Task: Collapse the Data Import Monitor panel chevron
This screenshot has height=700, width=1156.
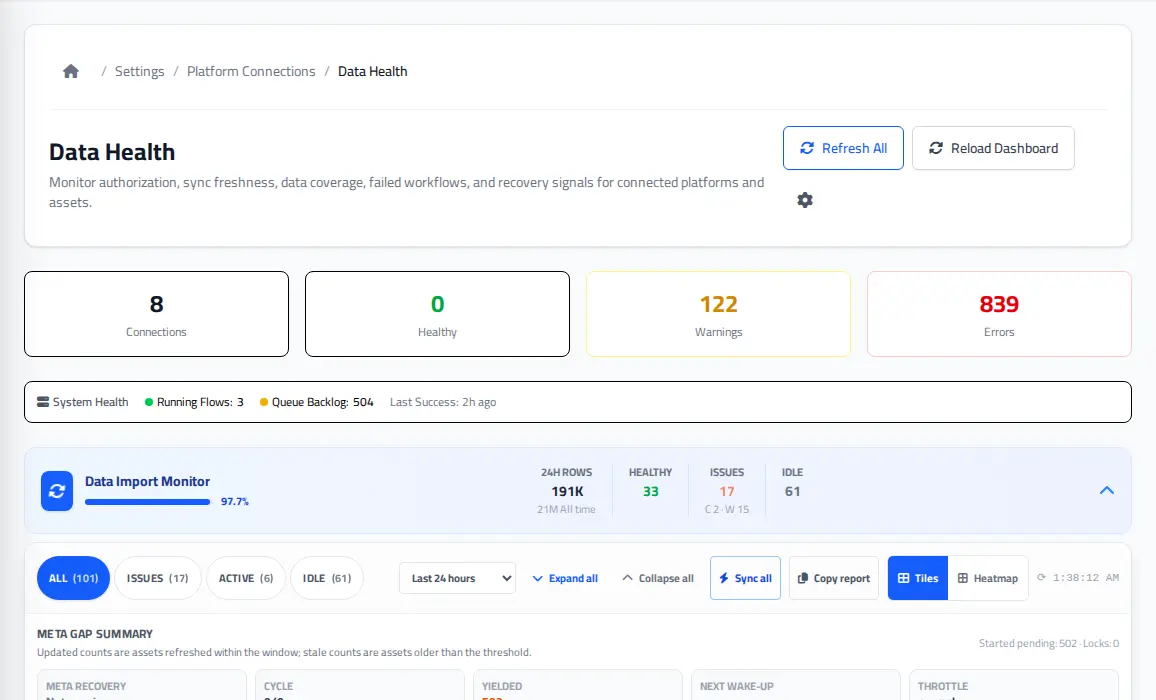Action: pos(1107,491)
